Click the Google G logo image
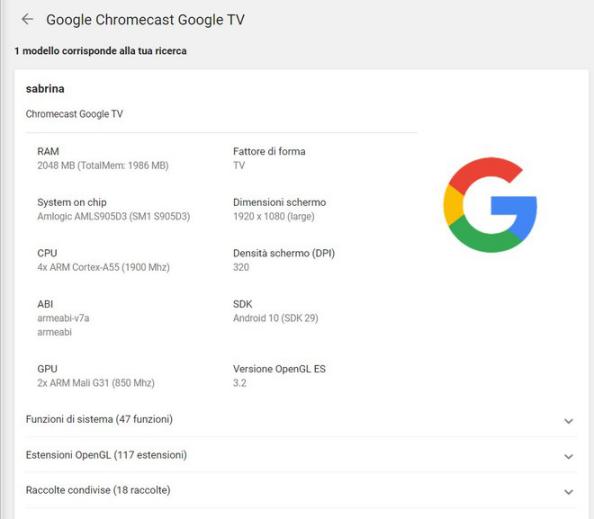594x519 pixels. [490, 205]
